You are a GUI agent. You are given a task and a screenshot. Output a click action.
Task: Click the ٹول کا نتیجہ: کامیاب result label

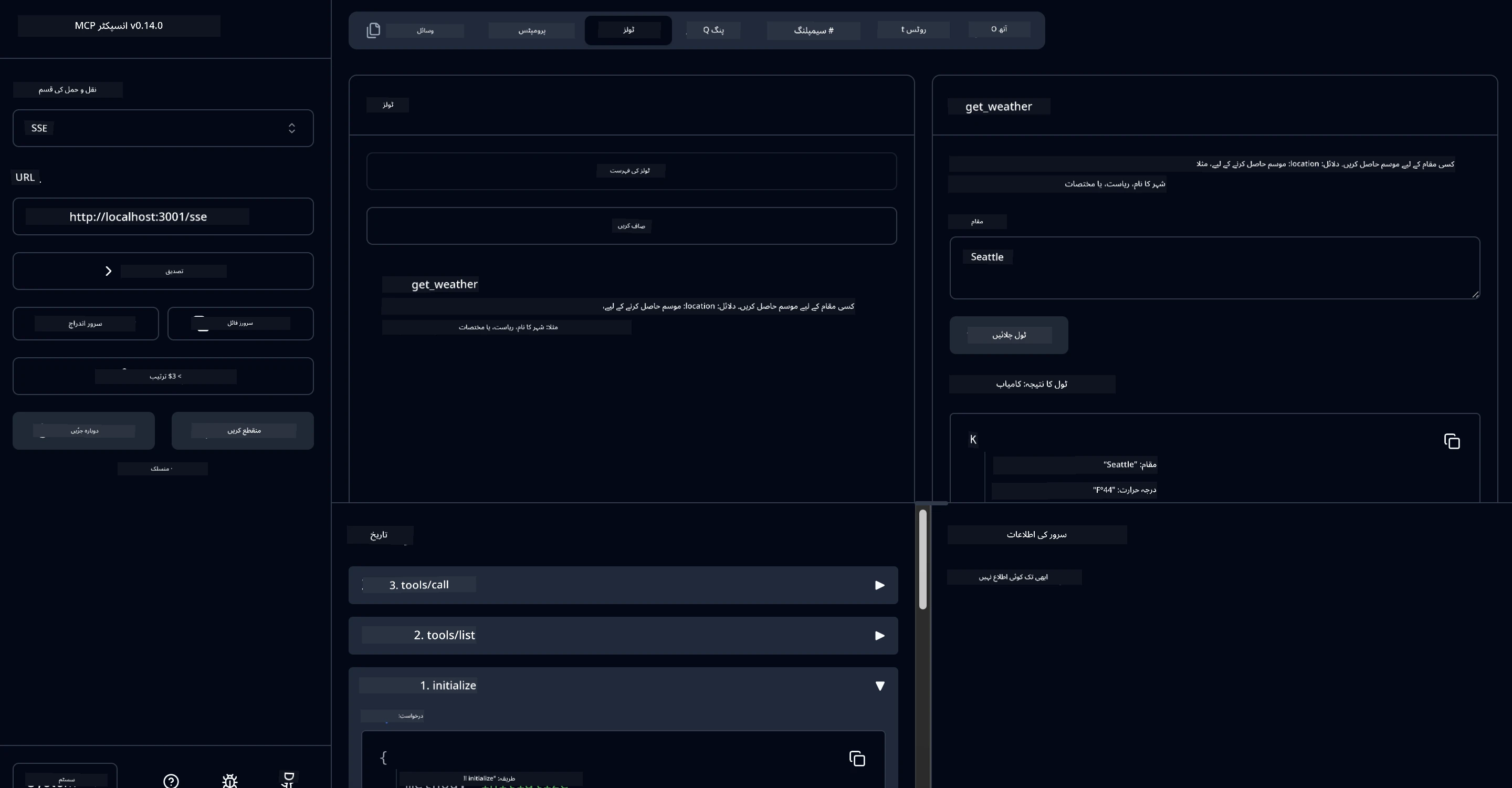(1031, 384)
